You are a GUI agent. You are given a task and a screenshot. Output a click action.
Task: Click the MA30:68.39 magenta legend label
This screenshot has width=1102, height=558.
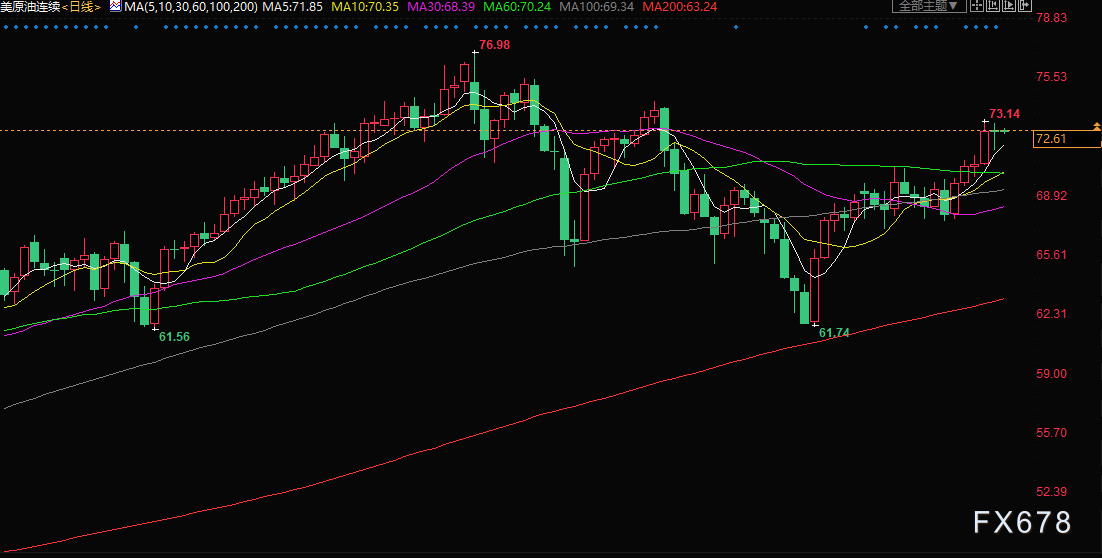tap(441, 6)
